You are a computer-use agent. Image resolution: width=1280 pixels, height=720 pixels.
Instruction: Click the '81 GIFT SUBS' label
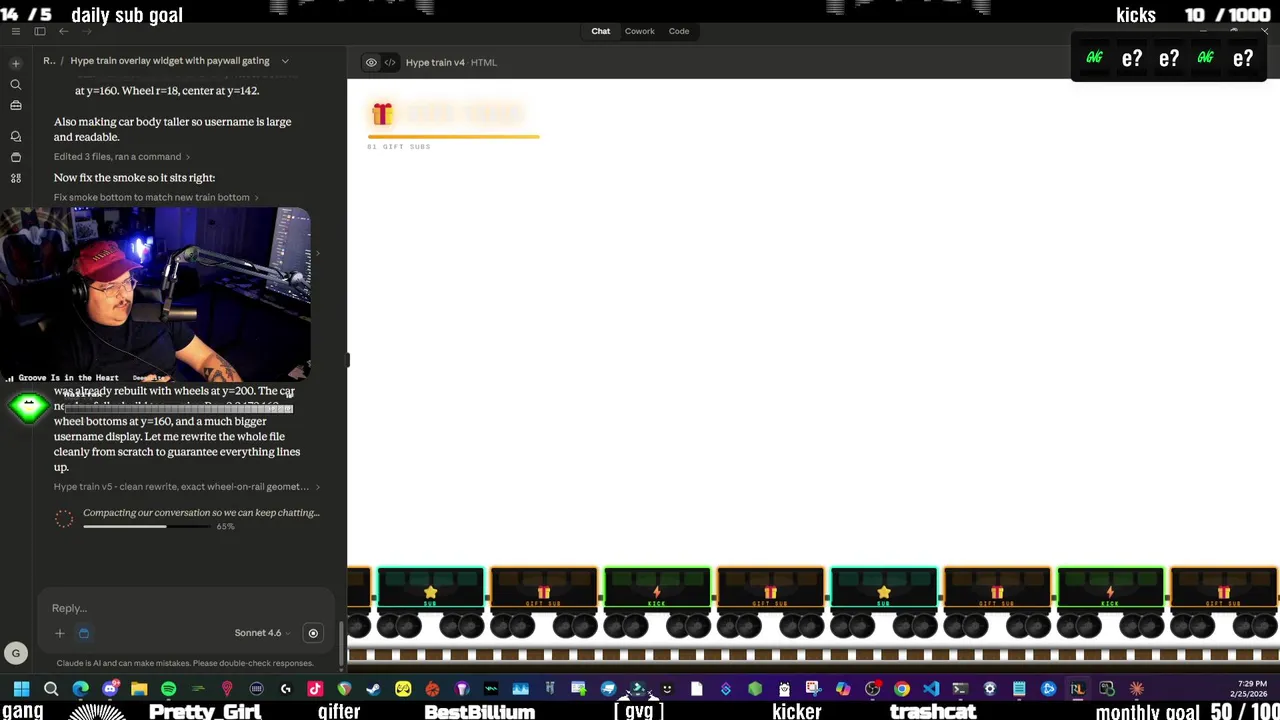tap(399, 147)
